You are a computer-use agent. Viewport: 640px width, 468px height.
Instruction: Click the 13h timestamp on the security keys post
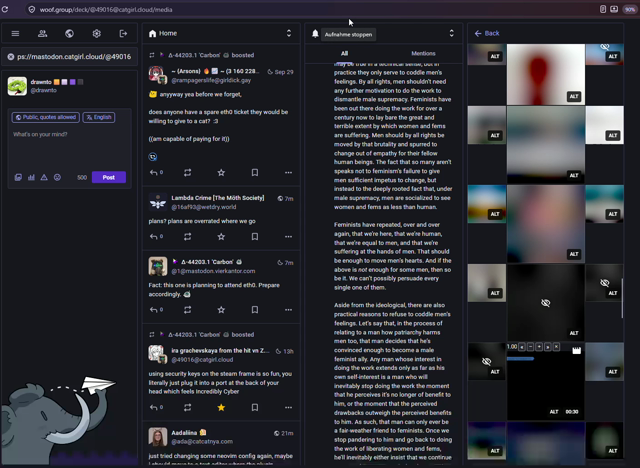[x=288, y=351]
